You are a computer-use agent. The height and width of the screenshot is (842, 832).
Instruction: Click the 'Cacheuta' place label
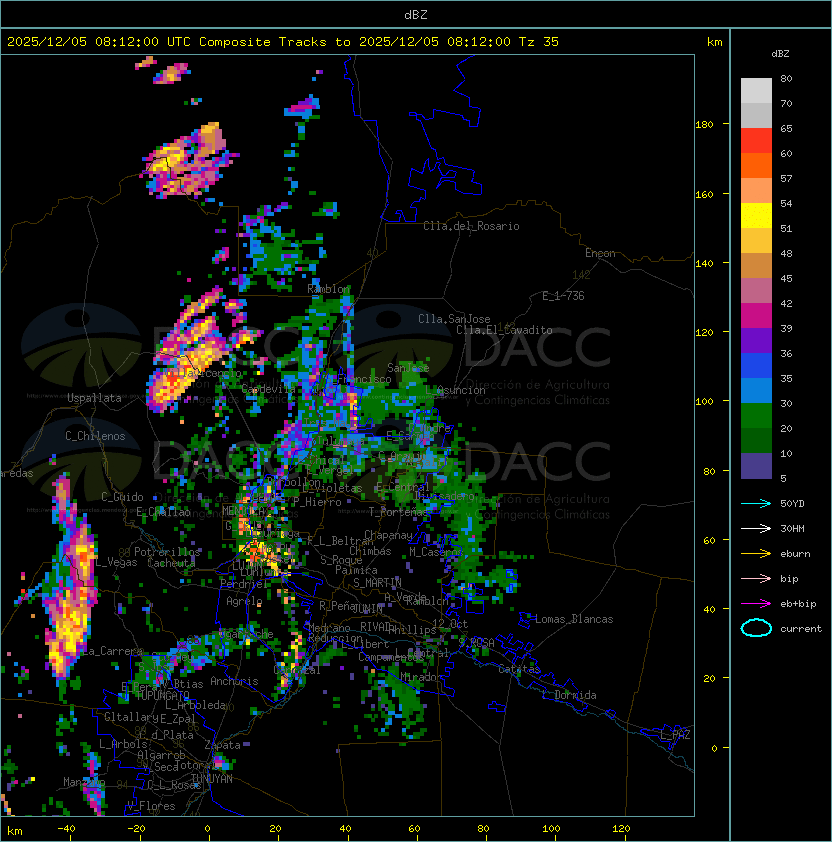(x=171, y=563)
